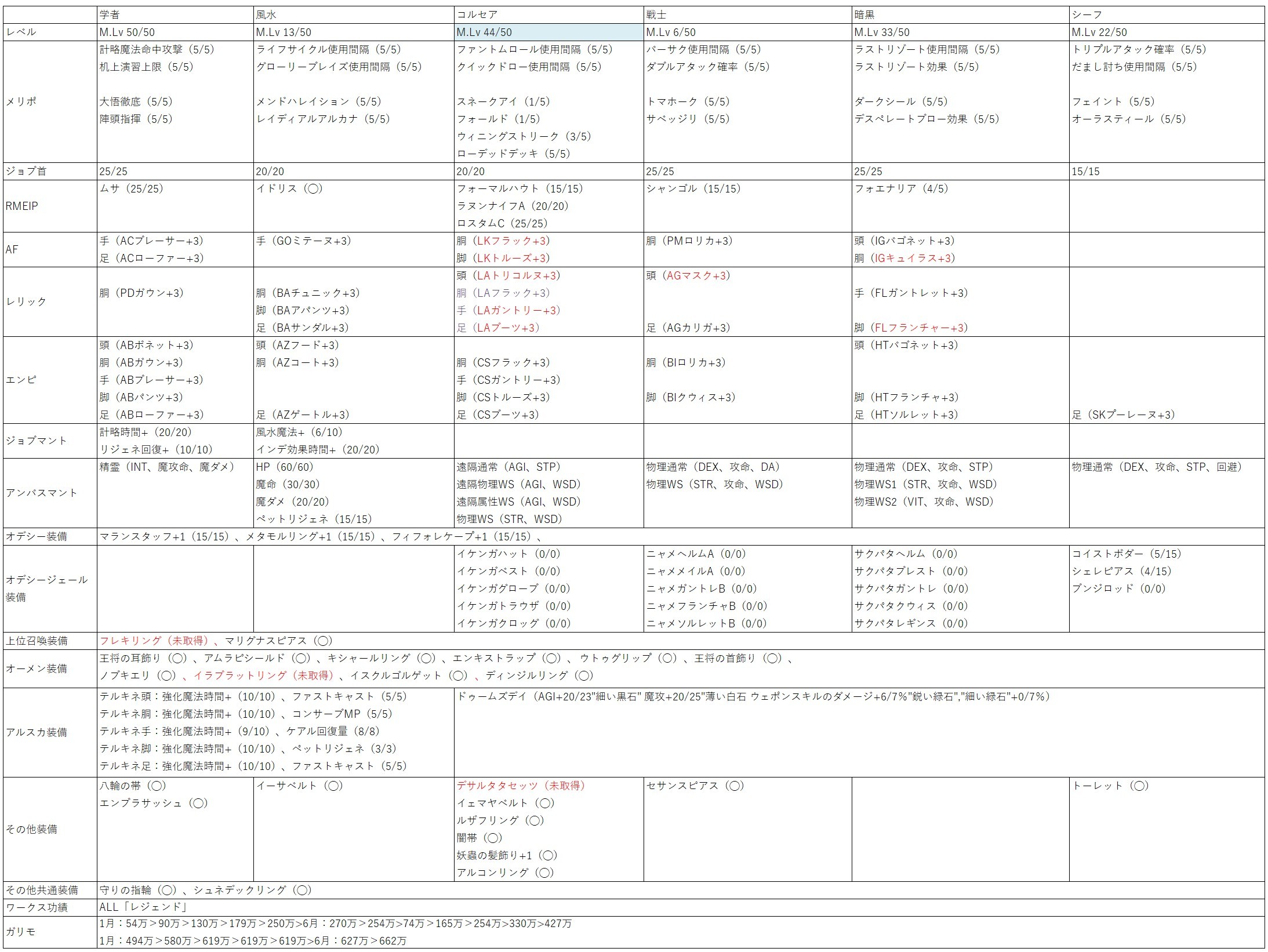Select the ワークス功績 ALL「レジェンド」cell
1268x952 pixels.
pos(143,907)
